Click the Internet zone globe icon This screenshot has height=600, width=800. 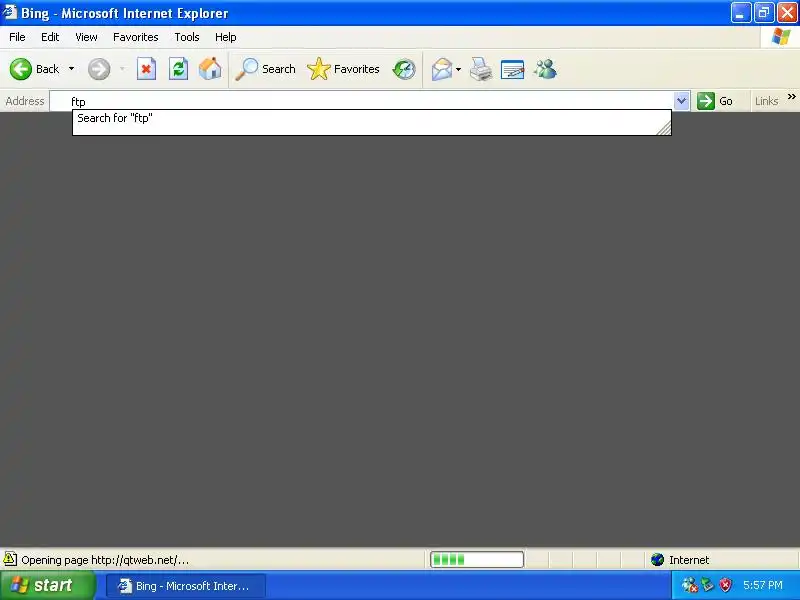(x=657, y=560)
